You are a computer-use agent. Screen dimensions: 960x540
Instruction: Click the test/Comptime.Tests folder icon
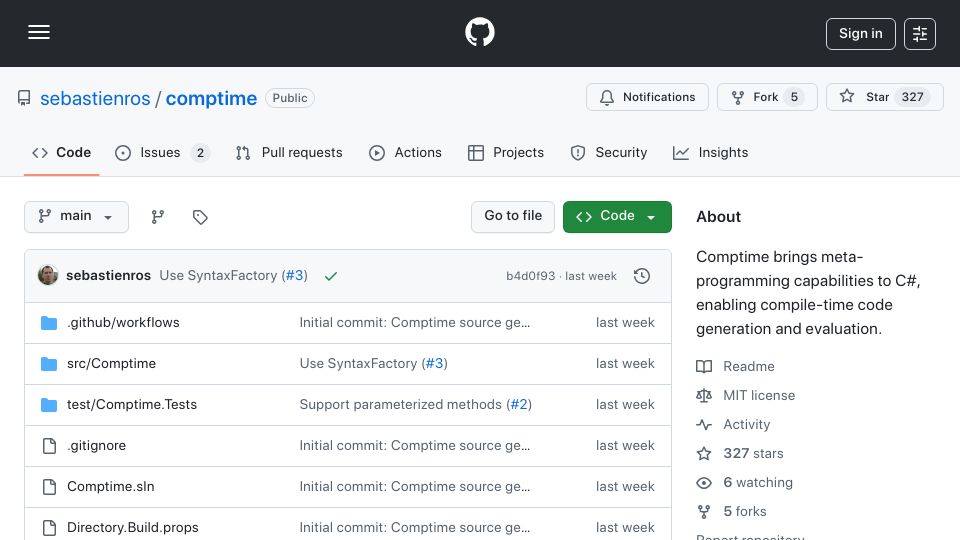point(49,405)
